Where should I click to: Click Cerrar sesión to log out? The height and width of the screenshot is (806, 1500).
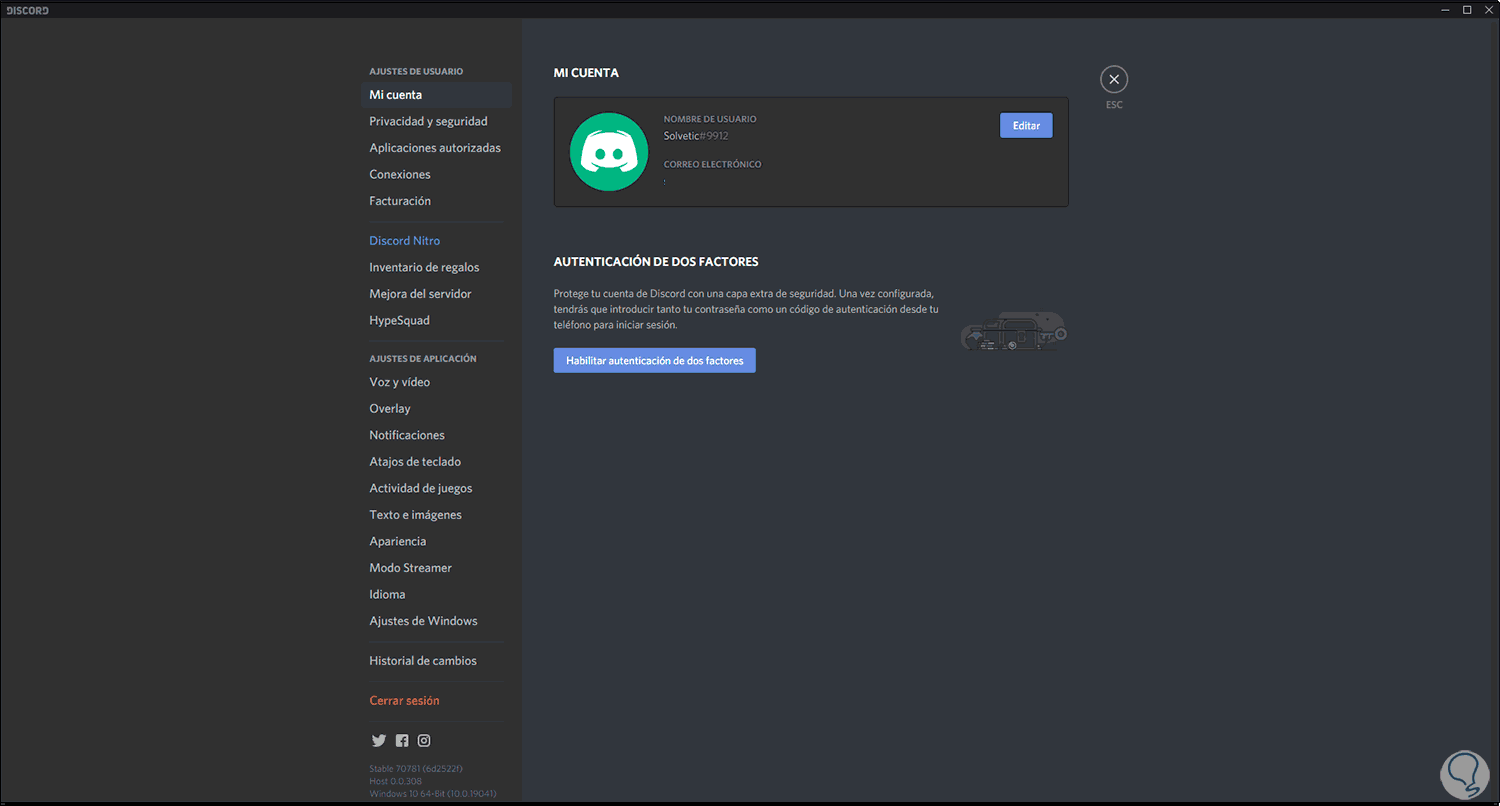(x=436, y=700)
